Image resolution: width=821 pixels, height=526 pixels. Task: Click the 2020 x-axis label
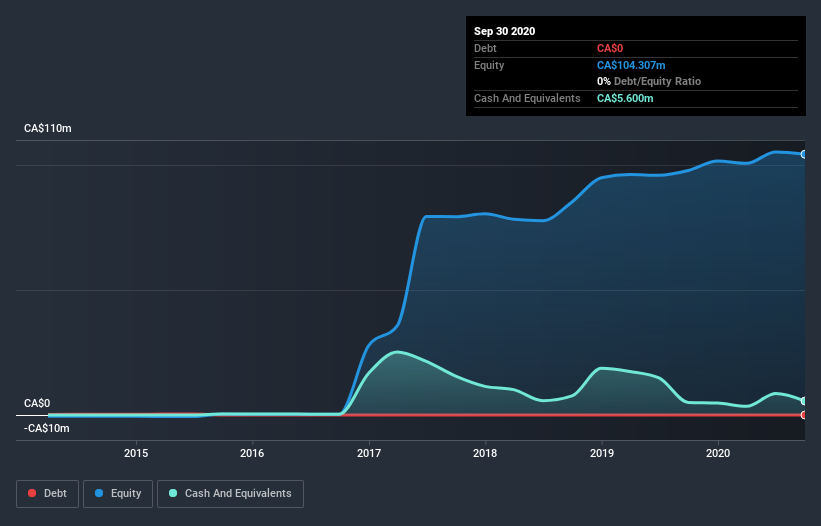[x=718, y=453]
